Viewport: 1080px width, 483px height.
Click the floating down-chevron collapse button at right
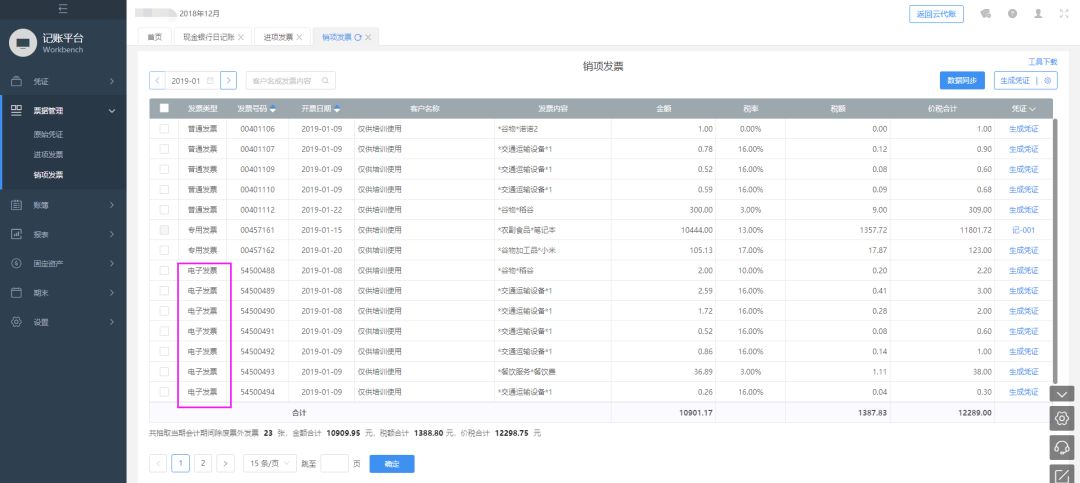(1061, 394)
